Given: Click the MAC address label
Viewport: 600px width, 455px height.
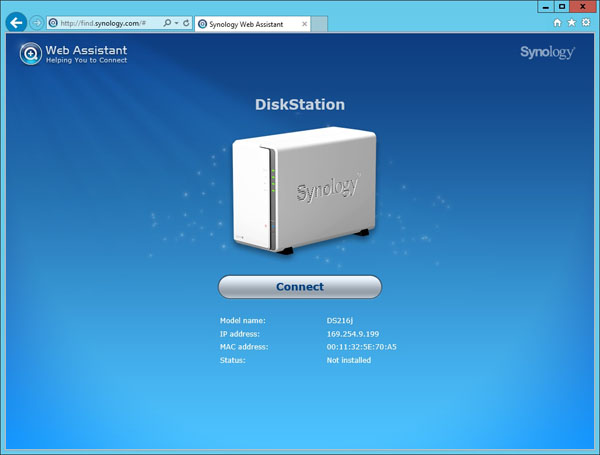Looking at the screenshot, I should [x=244, y=347].
